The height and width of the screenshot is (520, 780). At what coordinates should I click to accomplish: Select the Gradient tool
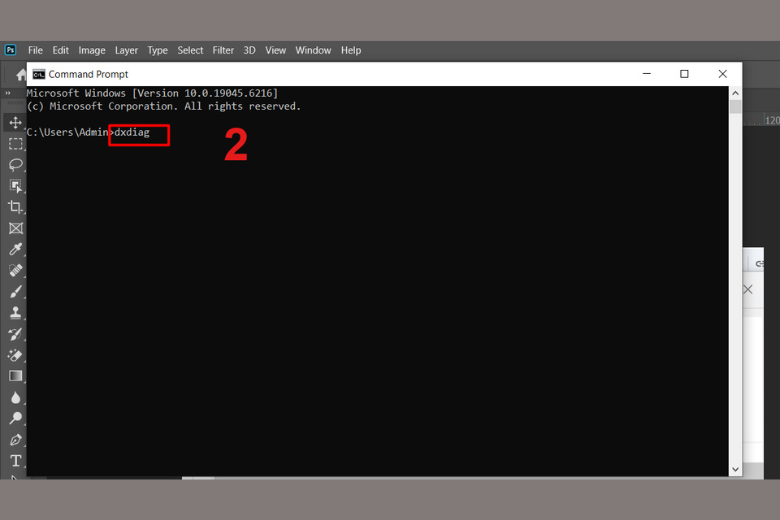tap(15, 376)
